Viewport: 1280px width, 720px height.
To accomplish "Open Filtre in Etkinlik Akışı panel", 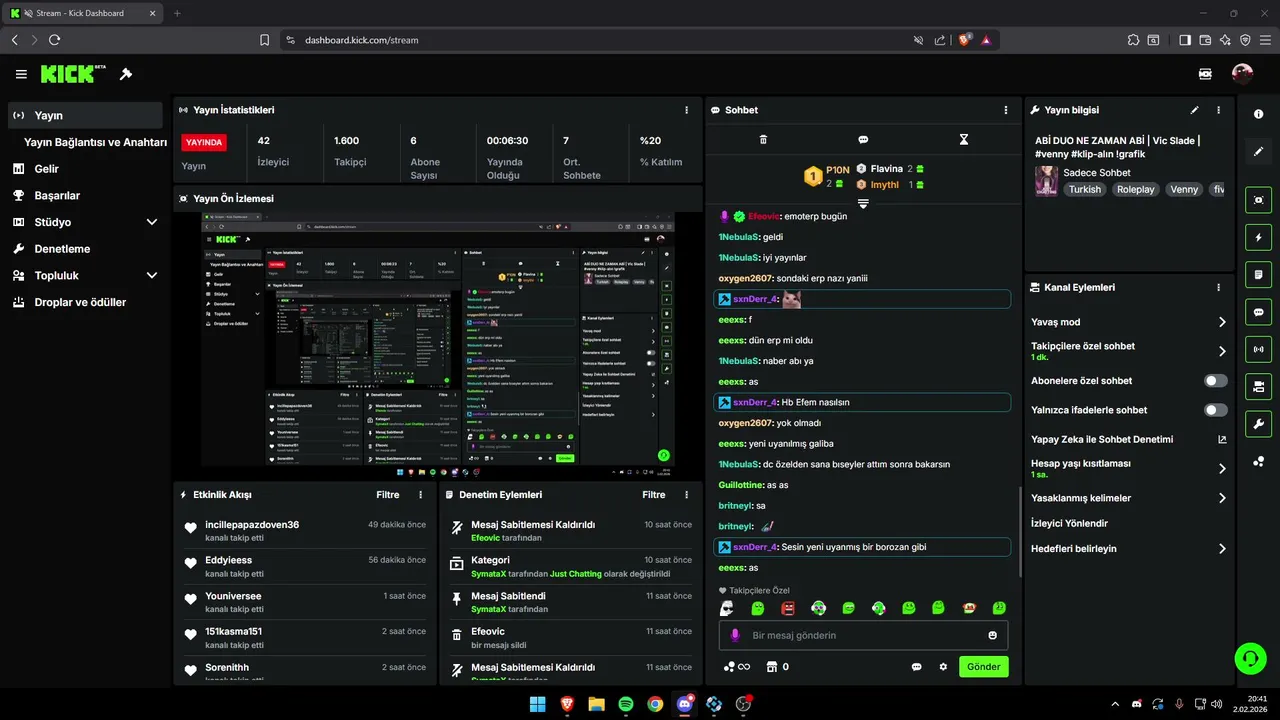I will 388,495.
